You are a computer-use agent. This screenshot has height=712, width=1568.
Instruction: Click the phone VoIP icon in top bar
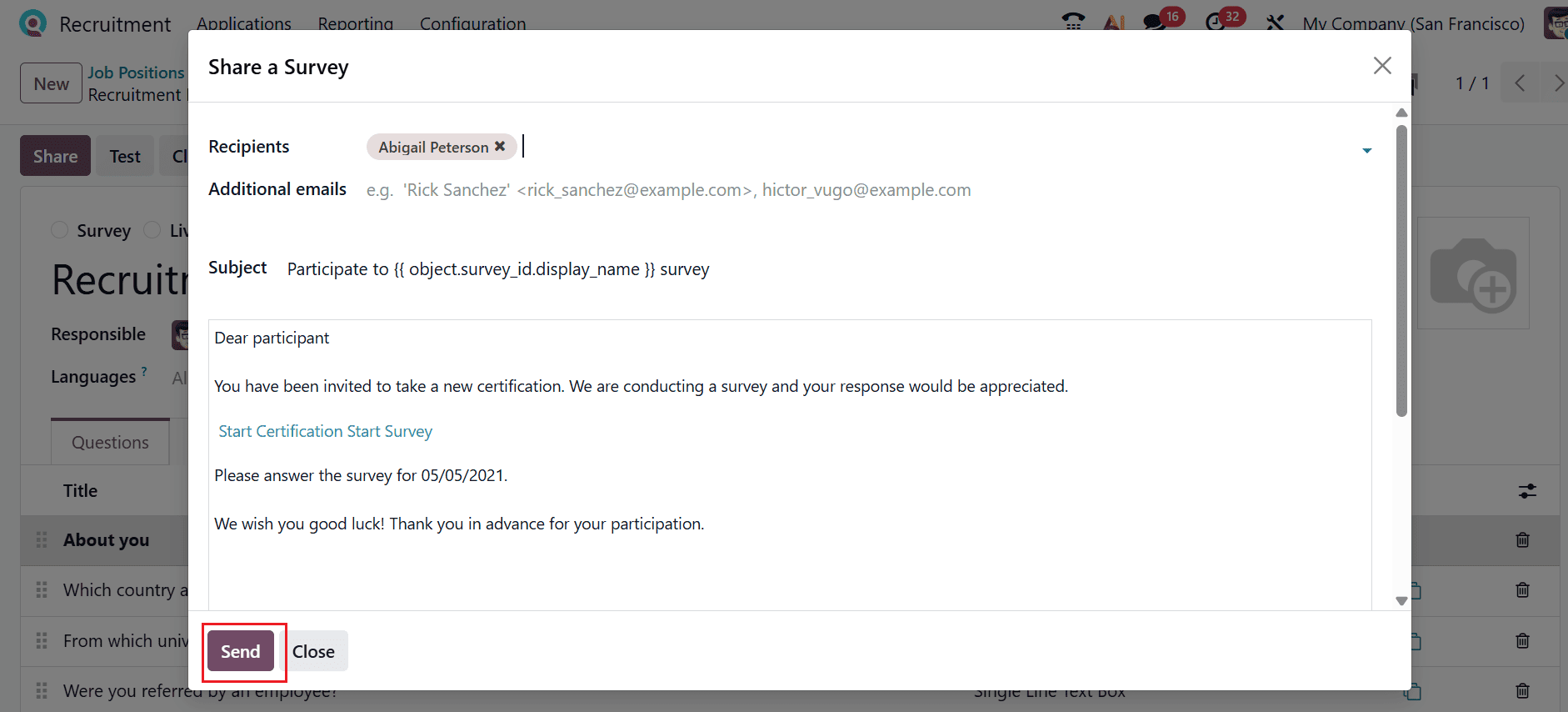tap(1073, 23)
